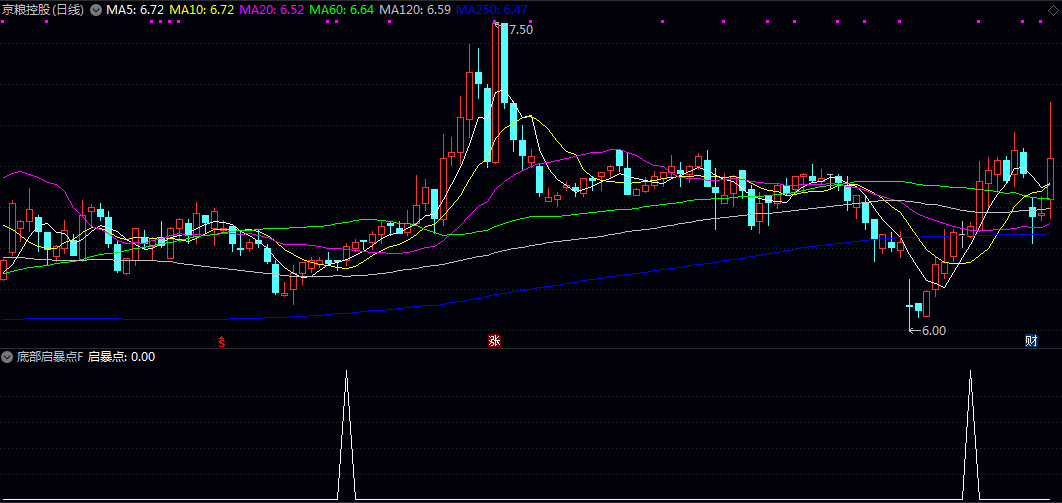Click the diamond icon at chart top-right corner
Image resolution: width=1062 pixels, height=503 pixels.
(1052, 9)
